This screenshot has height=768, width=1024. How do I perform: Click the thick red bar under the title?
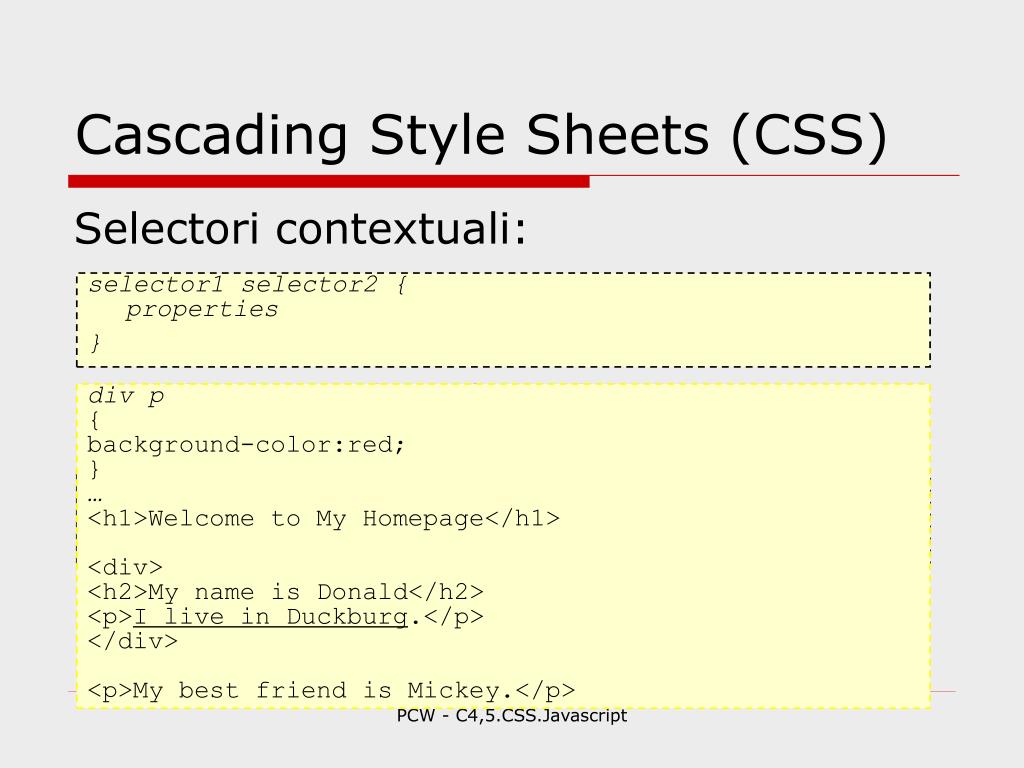(328, 182)
